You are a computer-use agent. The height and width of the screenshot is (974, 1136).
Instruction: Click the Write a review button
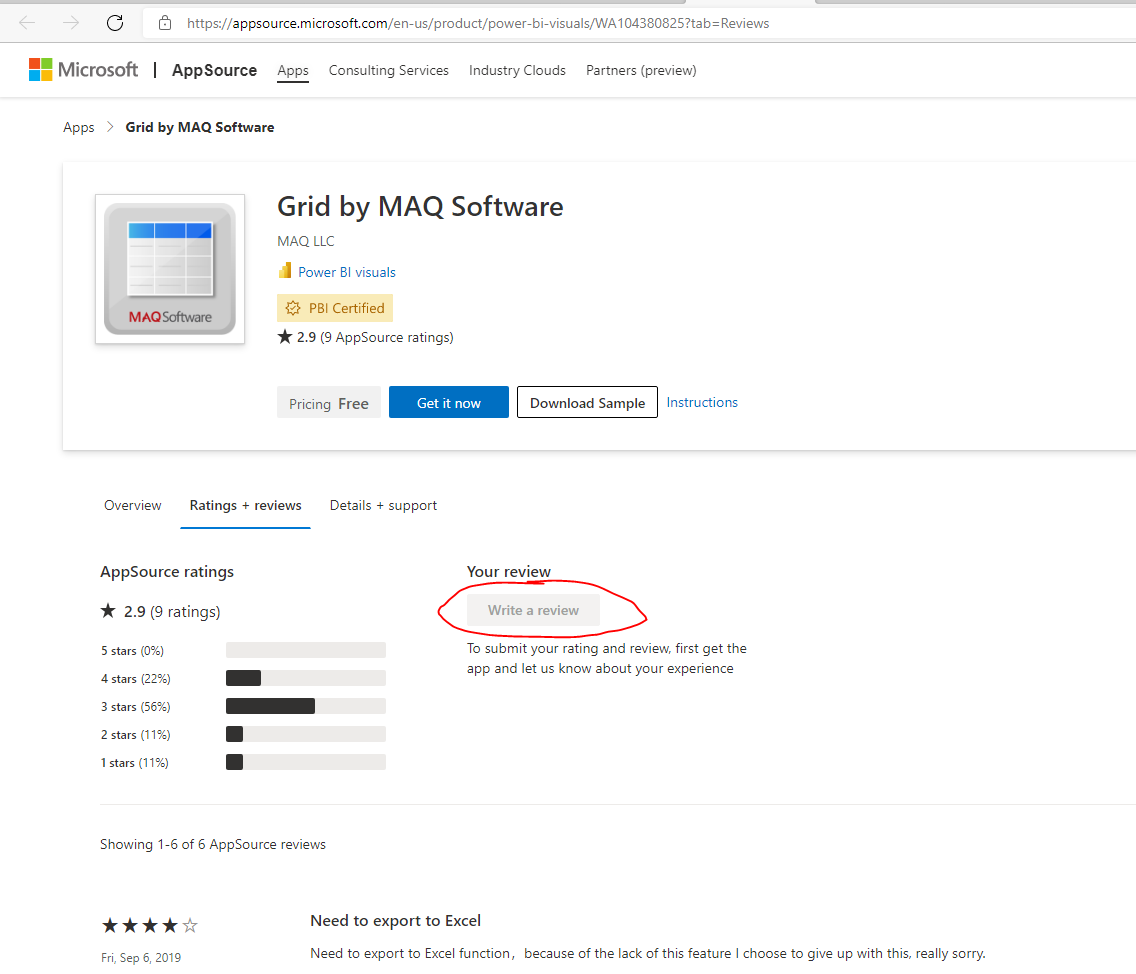[x=533, y=610]
